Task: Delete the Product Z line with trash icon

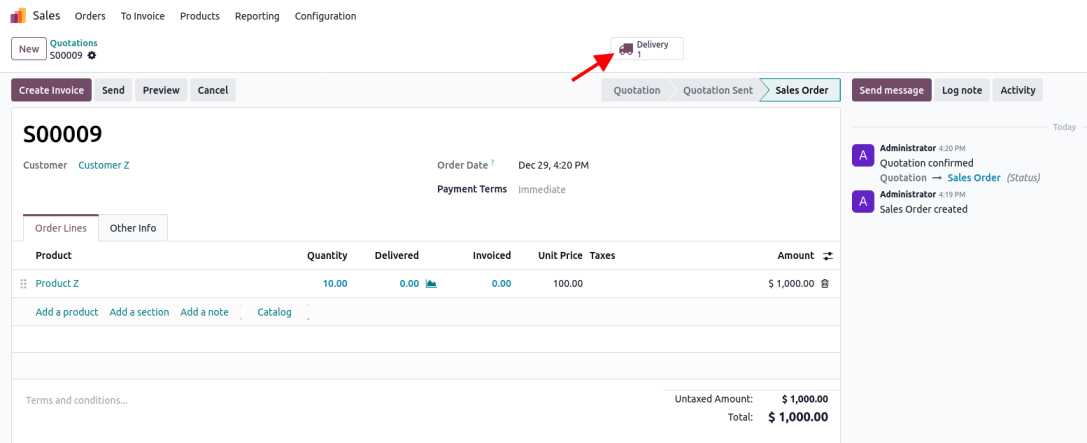Action: 825,284
